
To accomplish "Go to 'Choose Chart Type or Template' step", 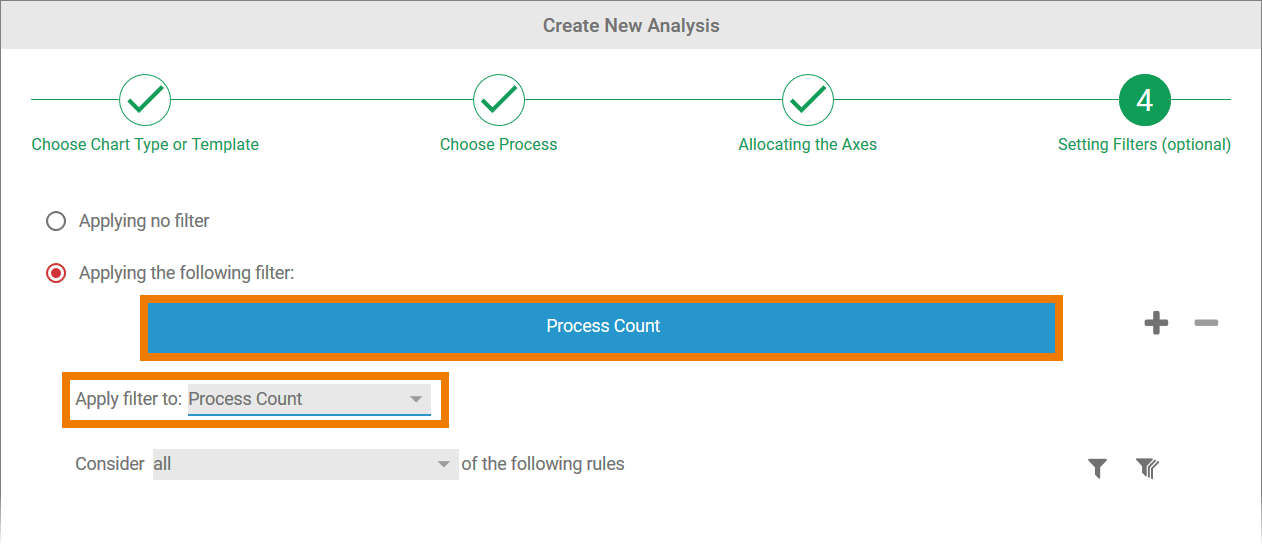I will (145, 145).
